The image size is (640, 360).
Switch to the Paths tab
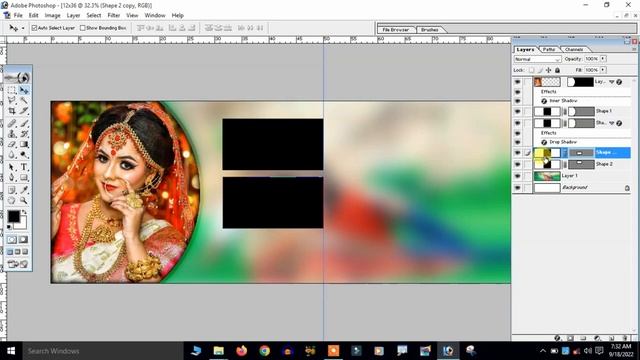[549, 49]
